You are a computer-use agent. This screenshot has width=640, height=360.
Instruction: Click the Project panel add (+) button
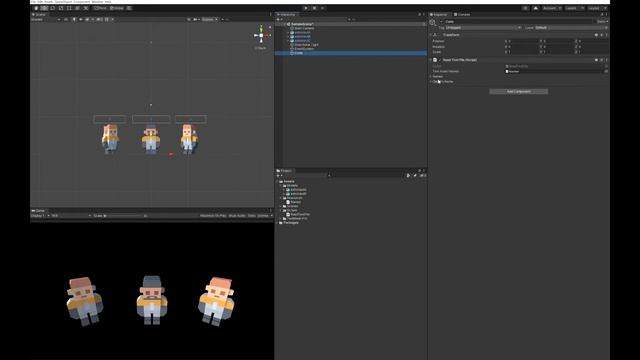(279, 176)
